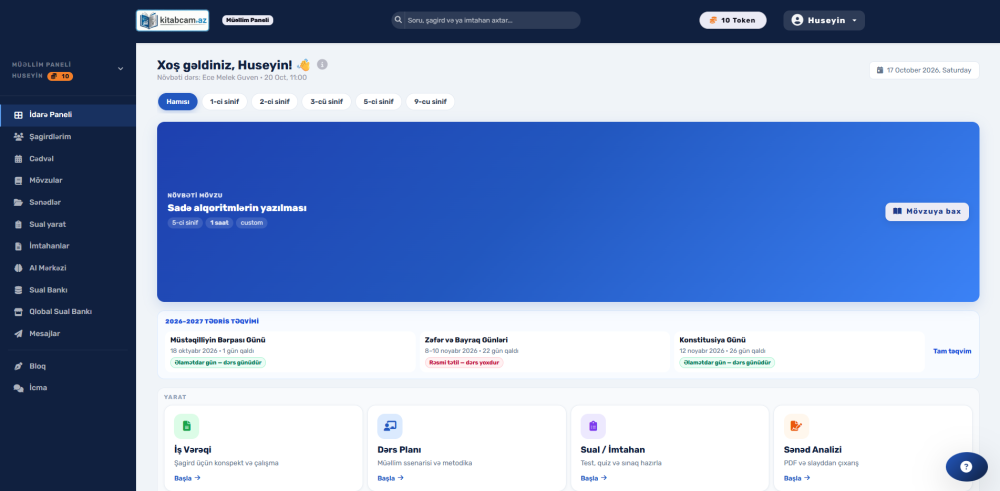Select the 1-ci sinif filter
1000x491 pixels.
click(224, 101)
